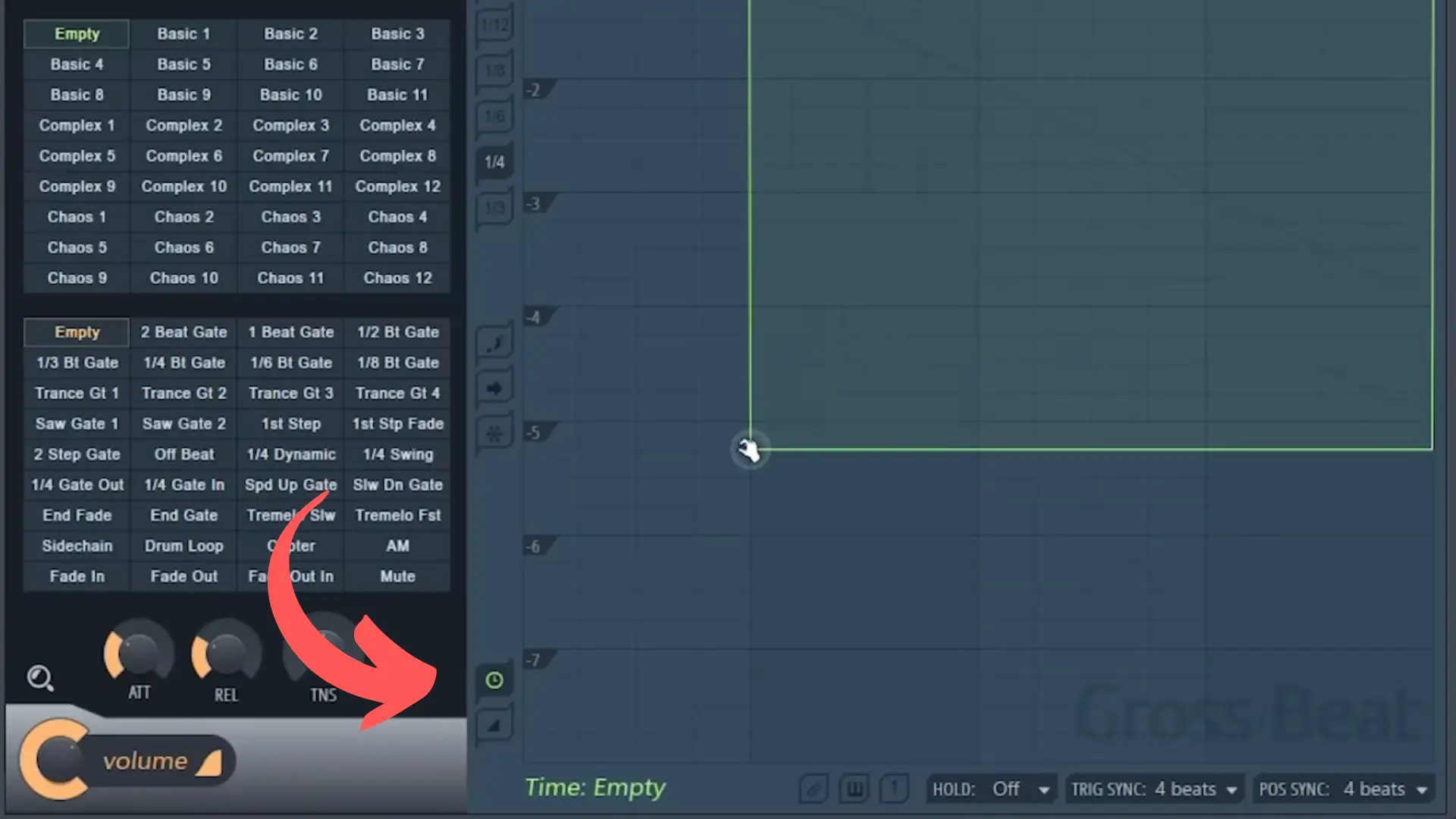Click the volume envelope triangle icon
The width and height of the screenshot is (1456, 819).
494,726
